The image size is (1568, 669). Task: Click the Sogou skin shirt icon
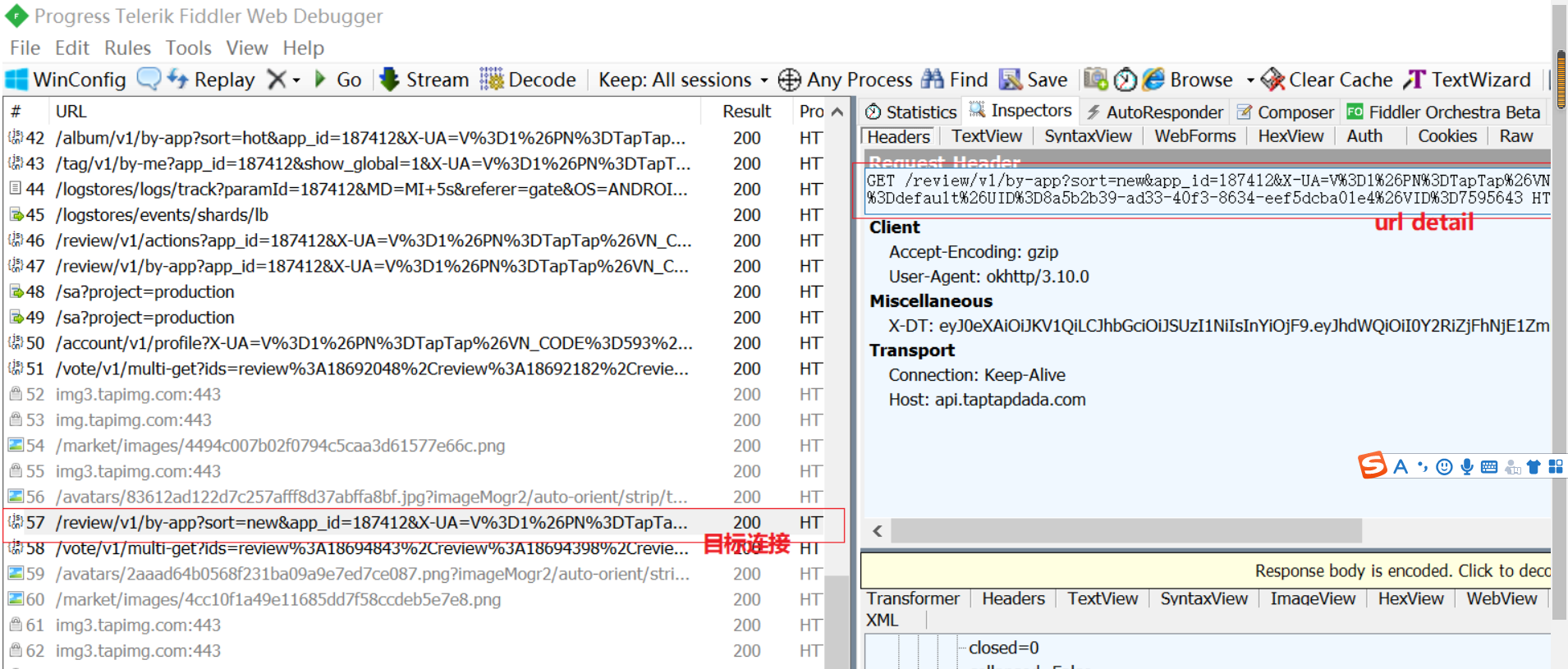1534,467
